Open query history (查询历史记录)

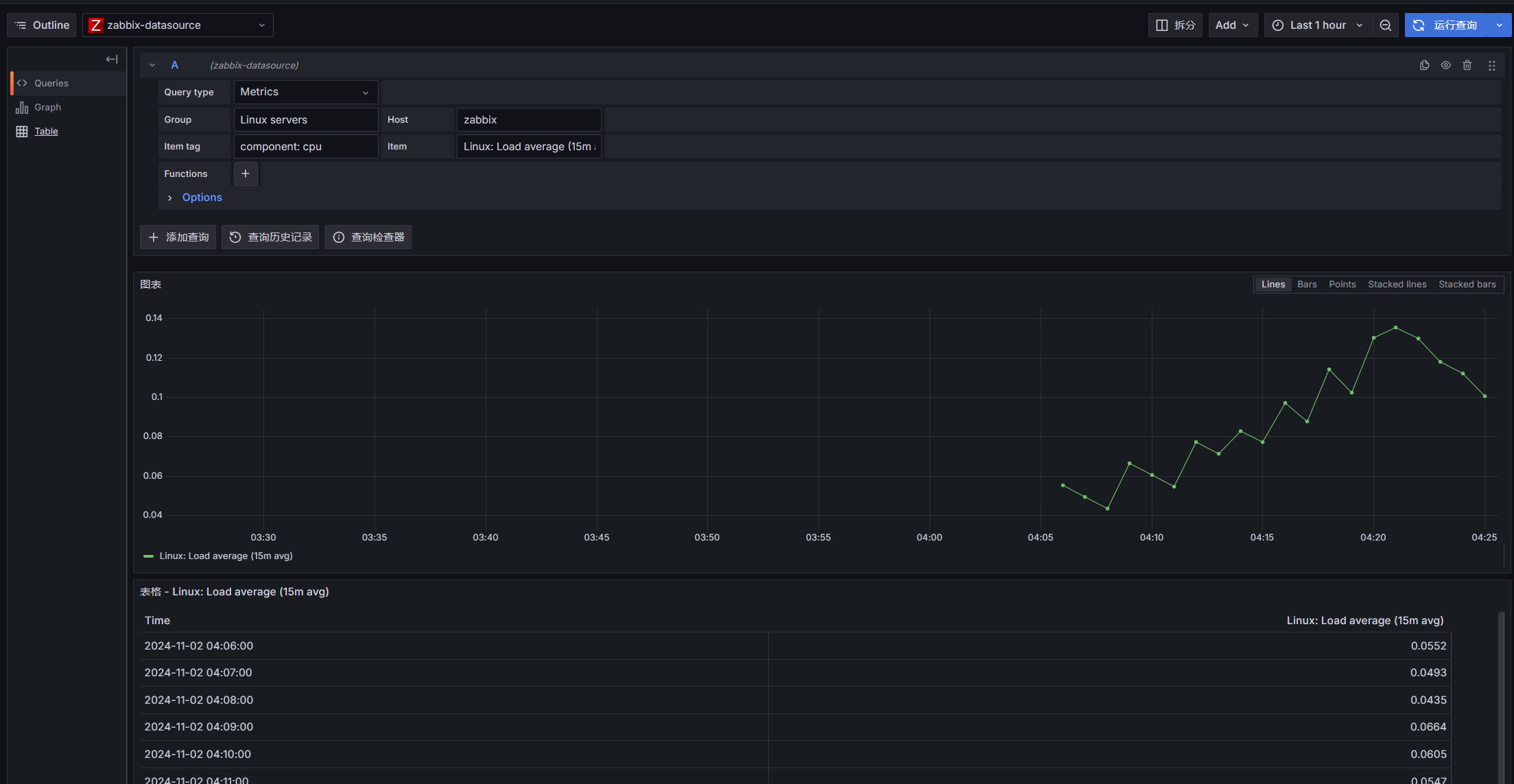(270, 237)
